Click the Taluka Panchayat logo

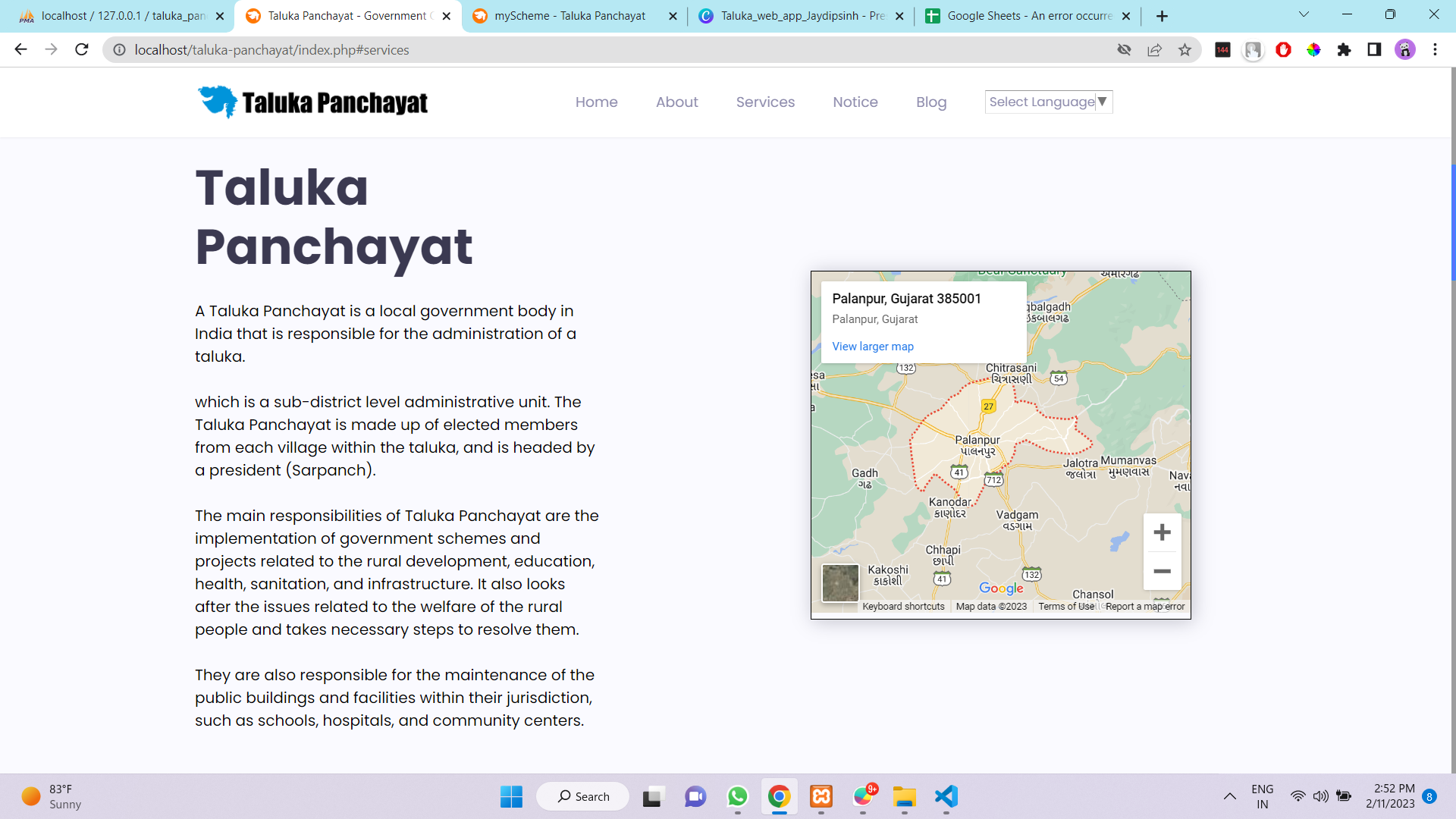pos(312,102)
